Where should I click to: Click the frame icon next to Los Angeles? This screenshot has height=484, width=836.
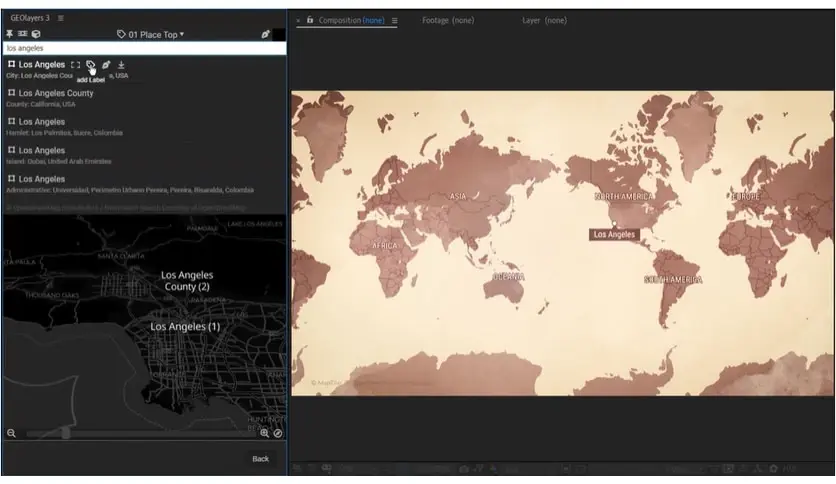75,65
